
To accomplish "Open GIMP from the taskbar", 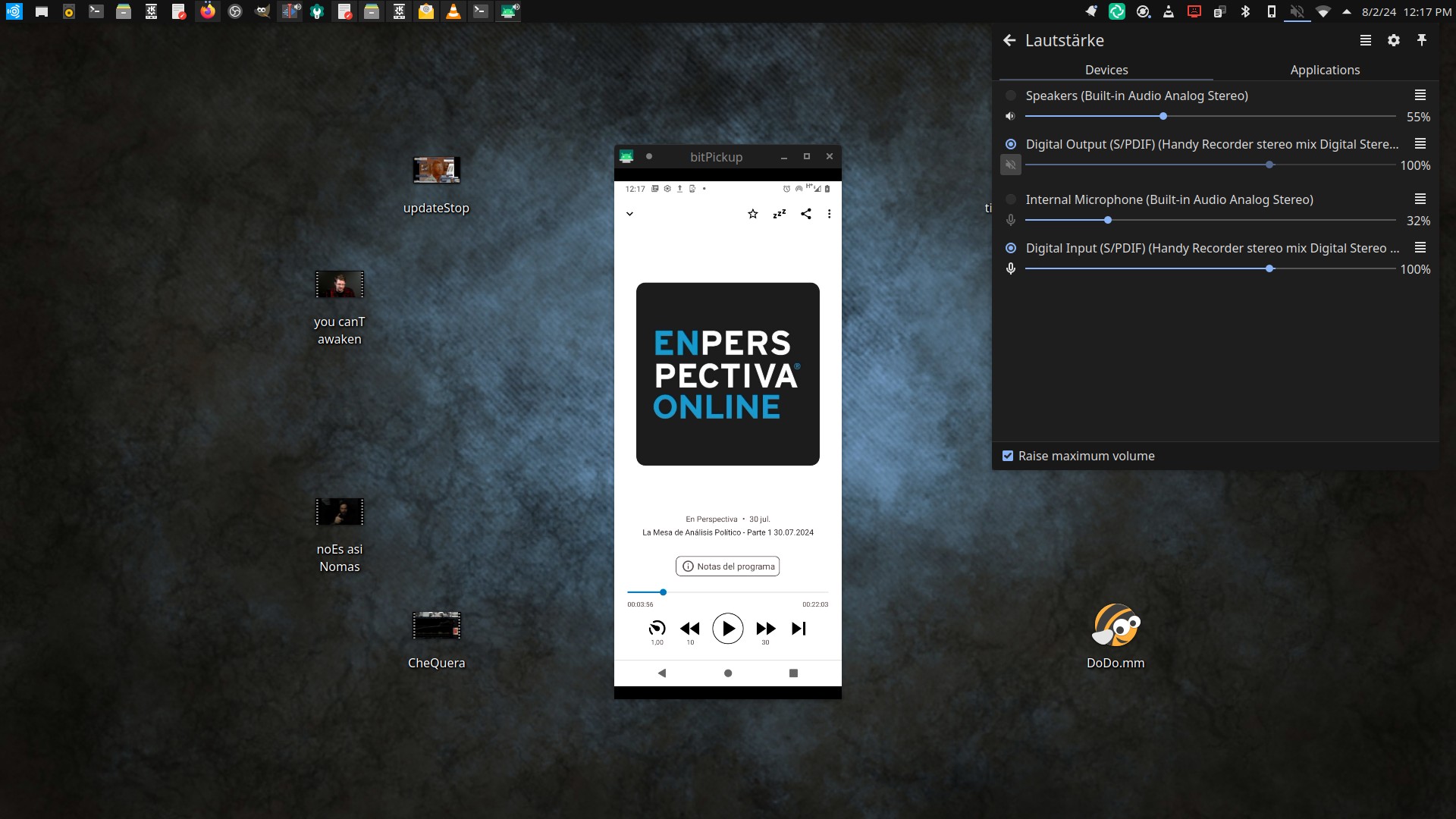I will (x=262, y=11).
